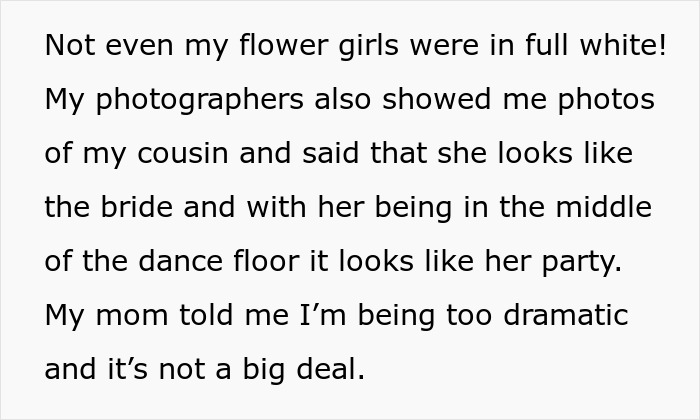The height and width of the screenshot is (420, 700).
Task: Click the word "told"
Action: click(x=204, y=317)
